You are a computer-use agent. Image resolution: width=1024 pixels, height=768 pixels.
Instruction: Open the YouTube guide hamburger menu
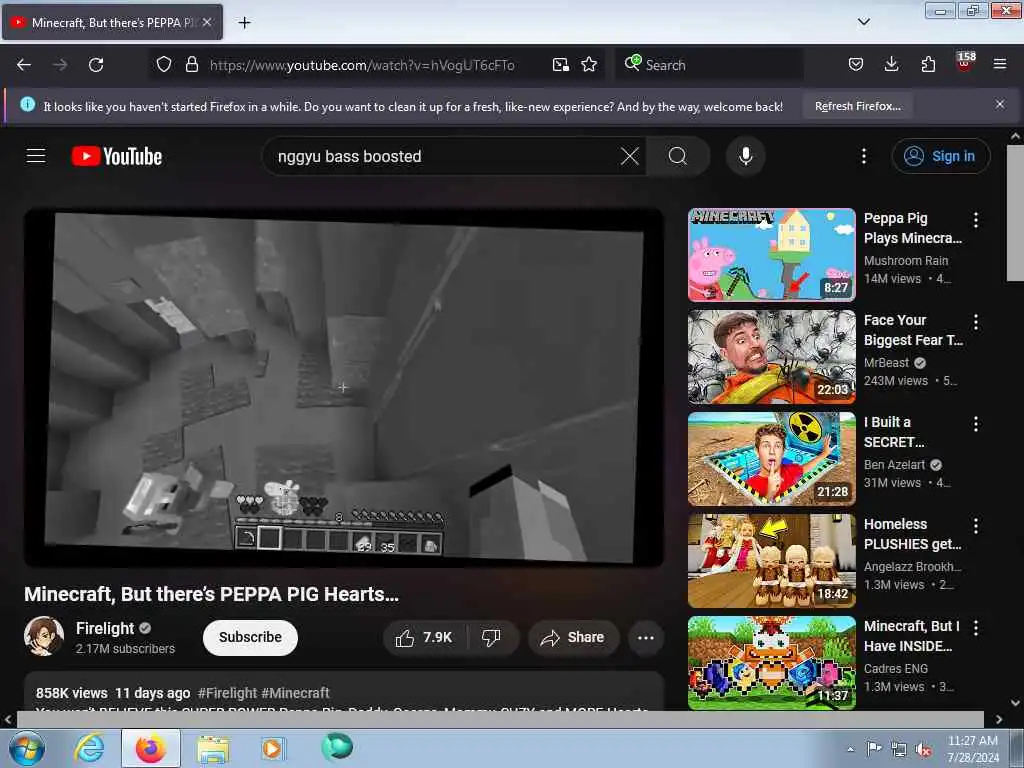[x=36, y=156]
